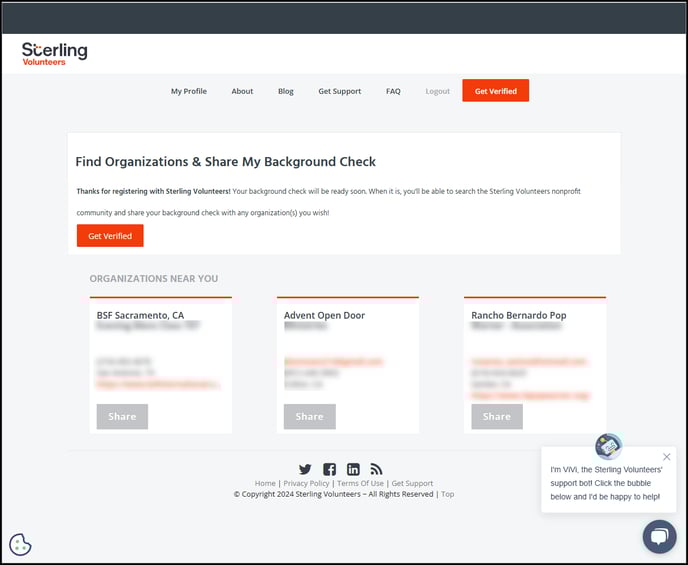This screenshot has height=565, width=688.
Task: Open the FAQ menu item
Action: click(x=393, y=91)
